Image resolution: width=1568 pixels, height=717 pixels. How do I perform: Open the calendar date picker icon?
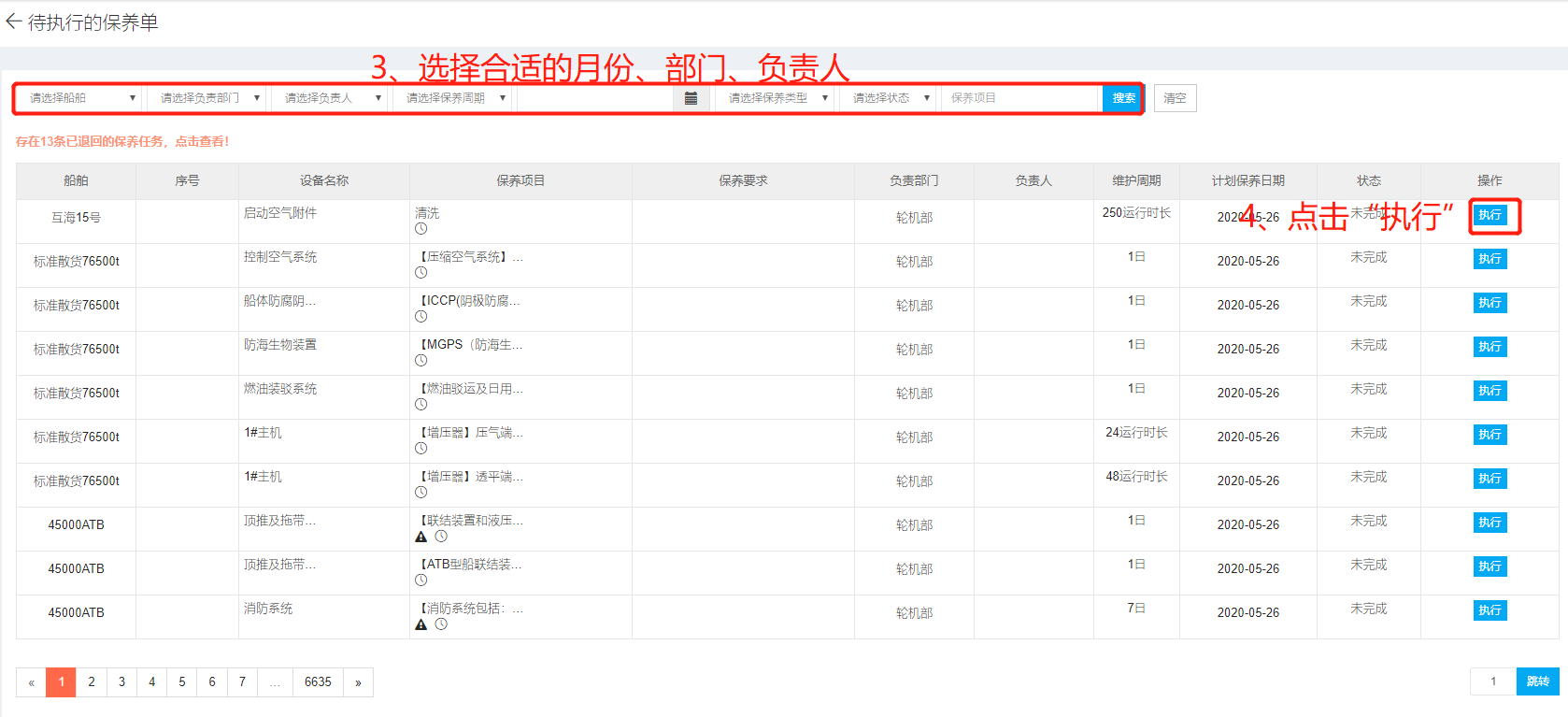(691, 98)
